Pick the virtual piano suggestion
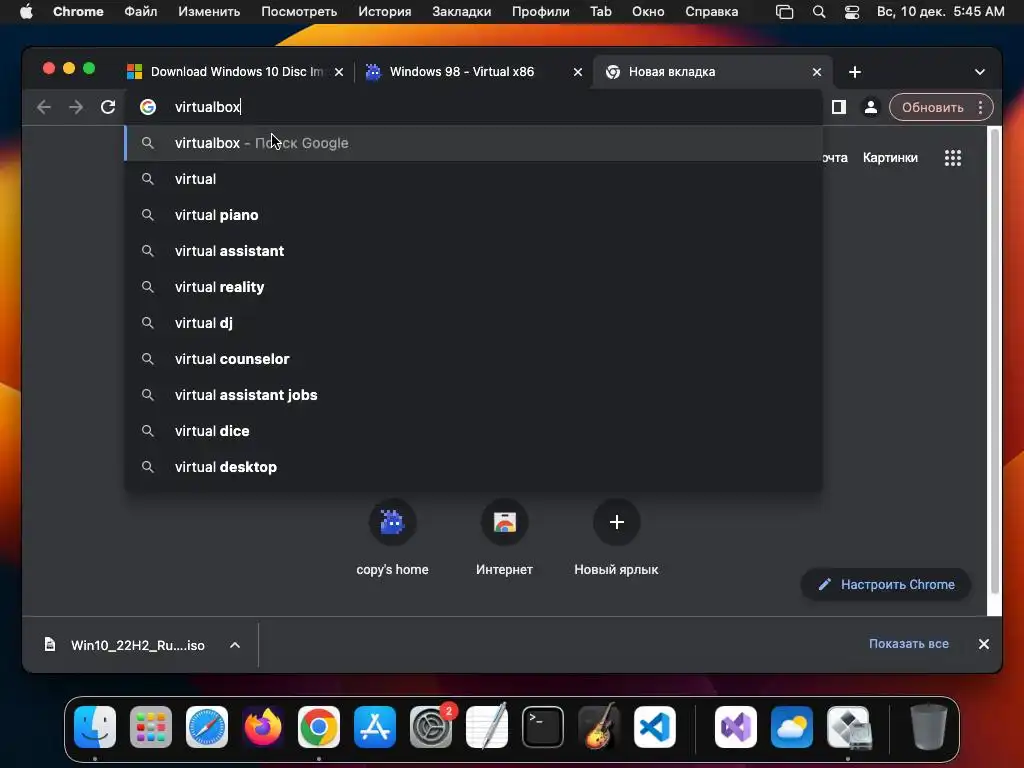Viewport: 1024px width, 768px height. coord(473,215)
